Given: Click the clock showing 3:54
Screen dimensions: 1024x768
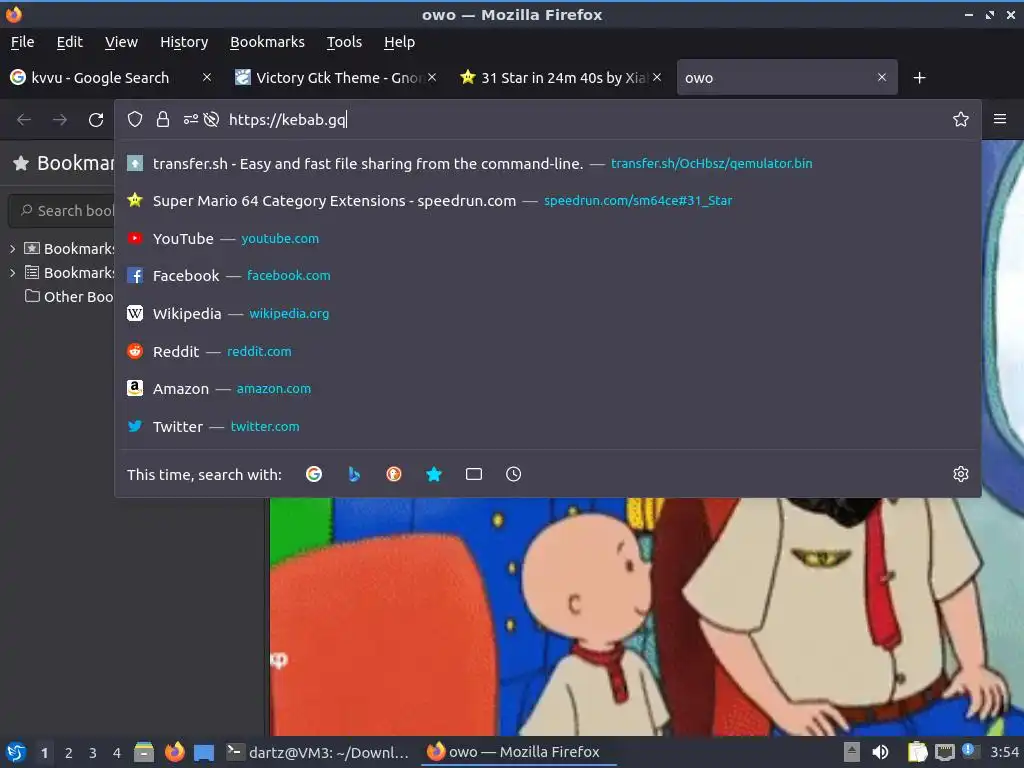Looking at the screenshot, I should coord(1004,752).
